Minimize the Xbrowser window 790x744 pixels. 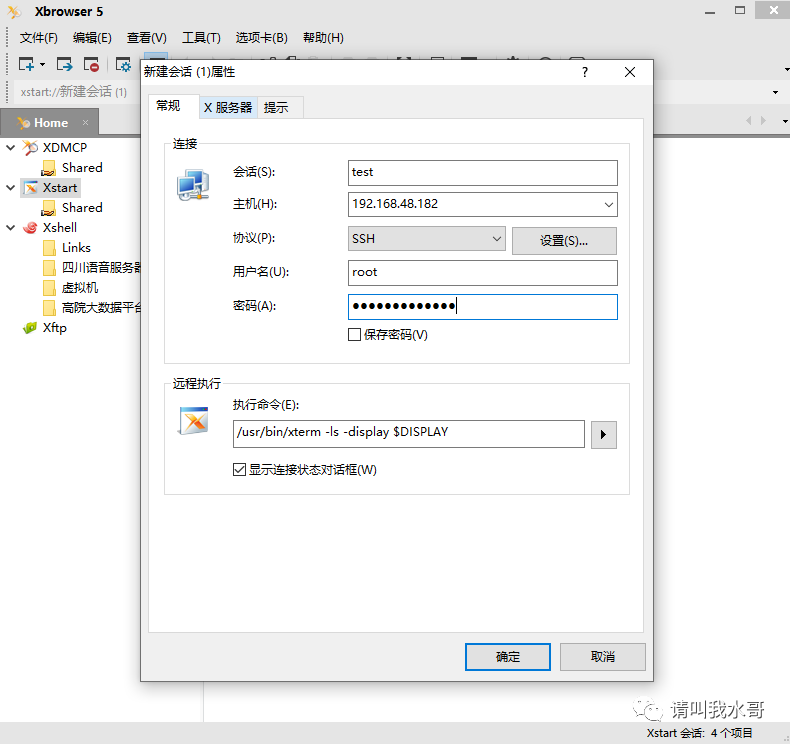click(x=710, y=11)
